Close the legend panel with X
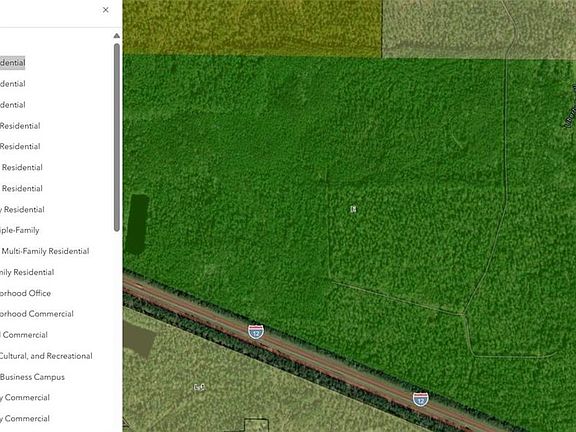 click(106, 10)
